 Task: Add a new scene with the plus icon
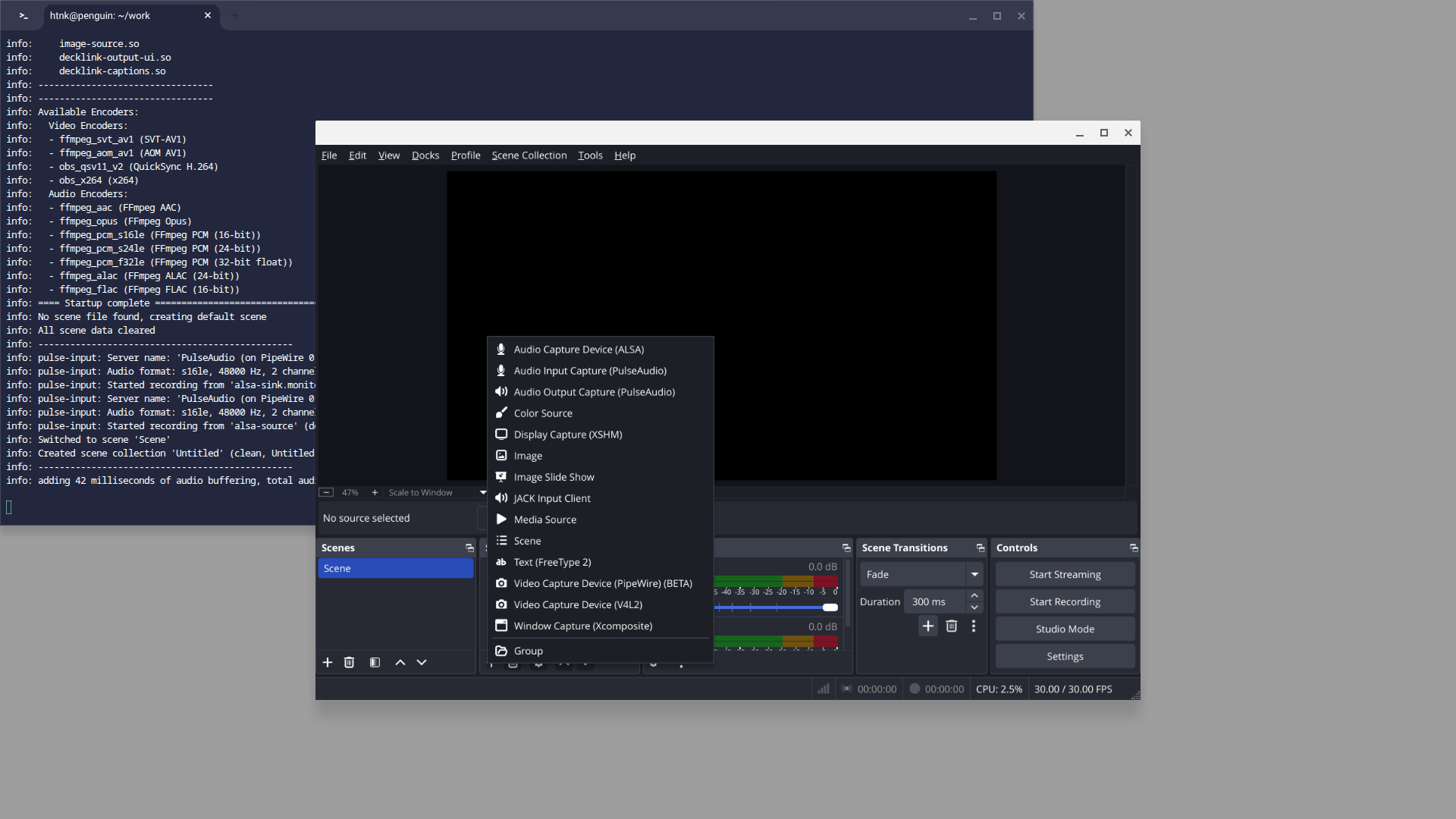tap(328, 662)
